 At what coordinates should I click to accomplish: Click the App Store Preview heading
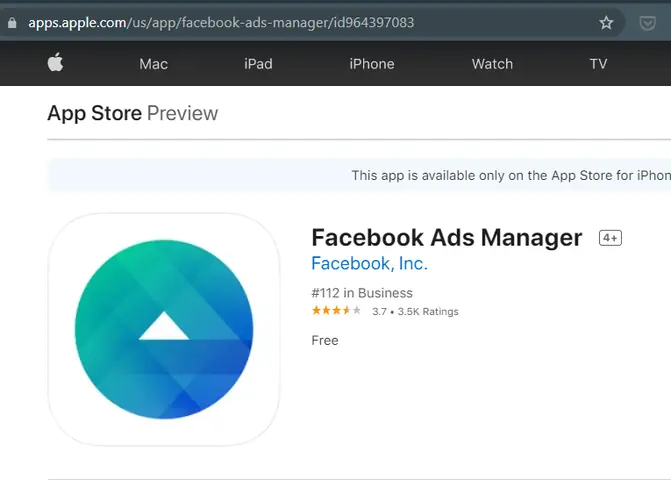tap(133, 113)
